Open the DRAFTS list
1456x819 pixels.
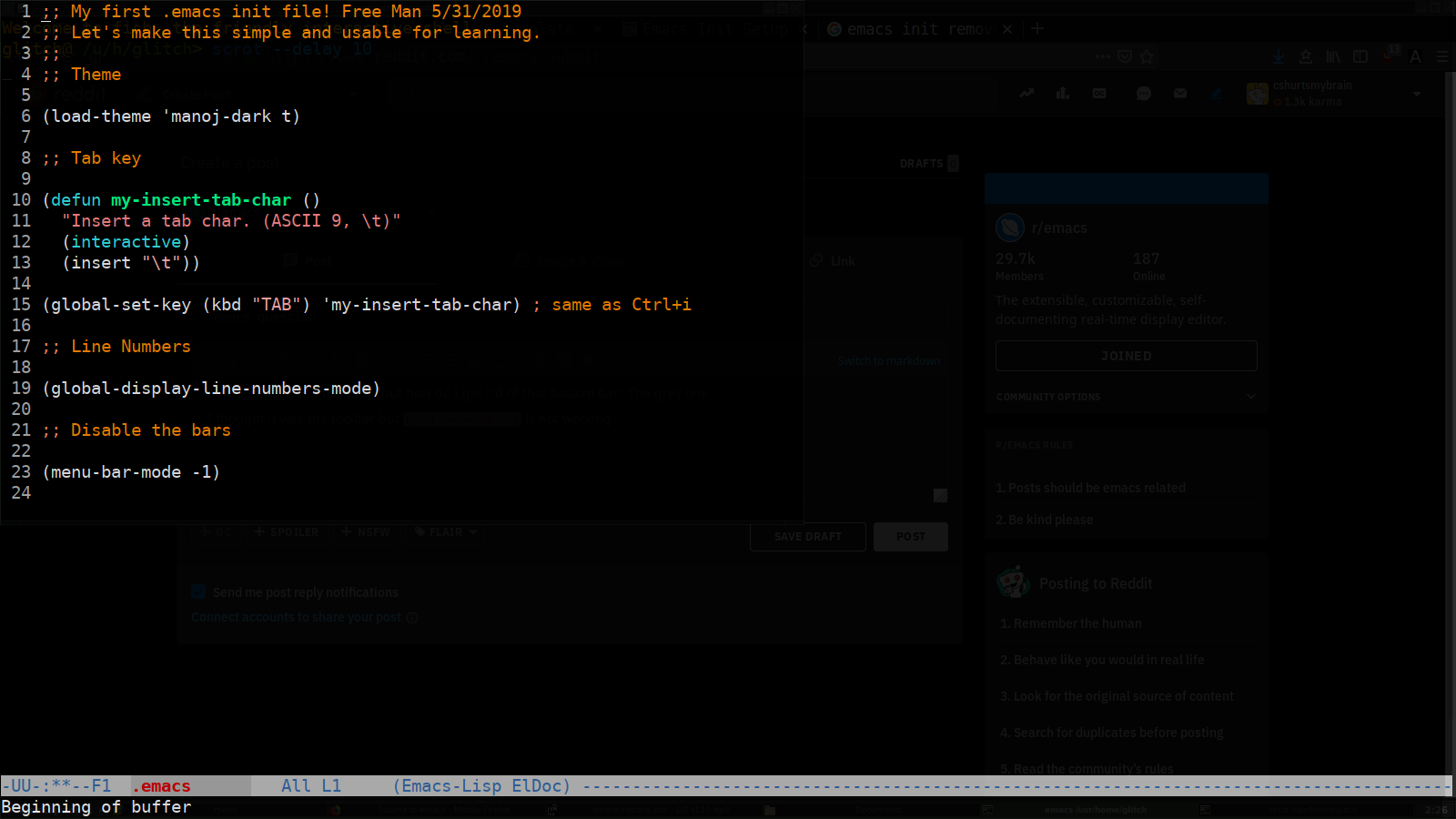coord(929,164)
